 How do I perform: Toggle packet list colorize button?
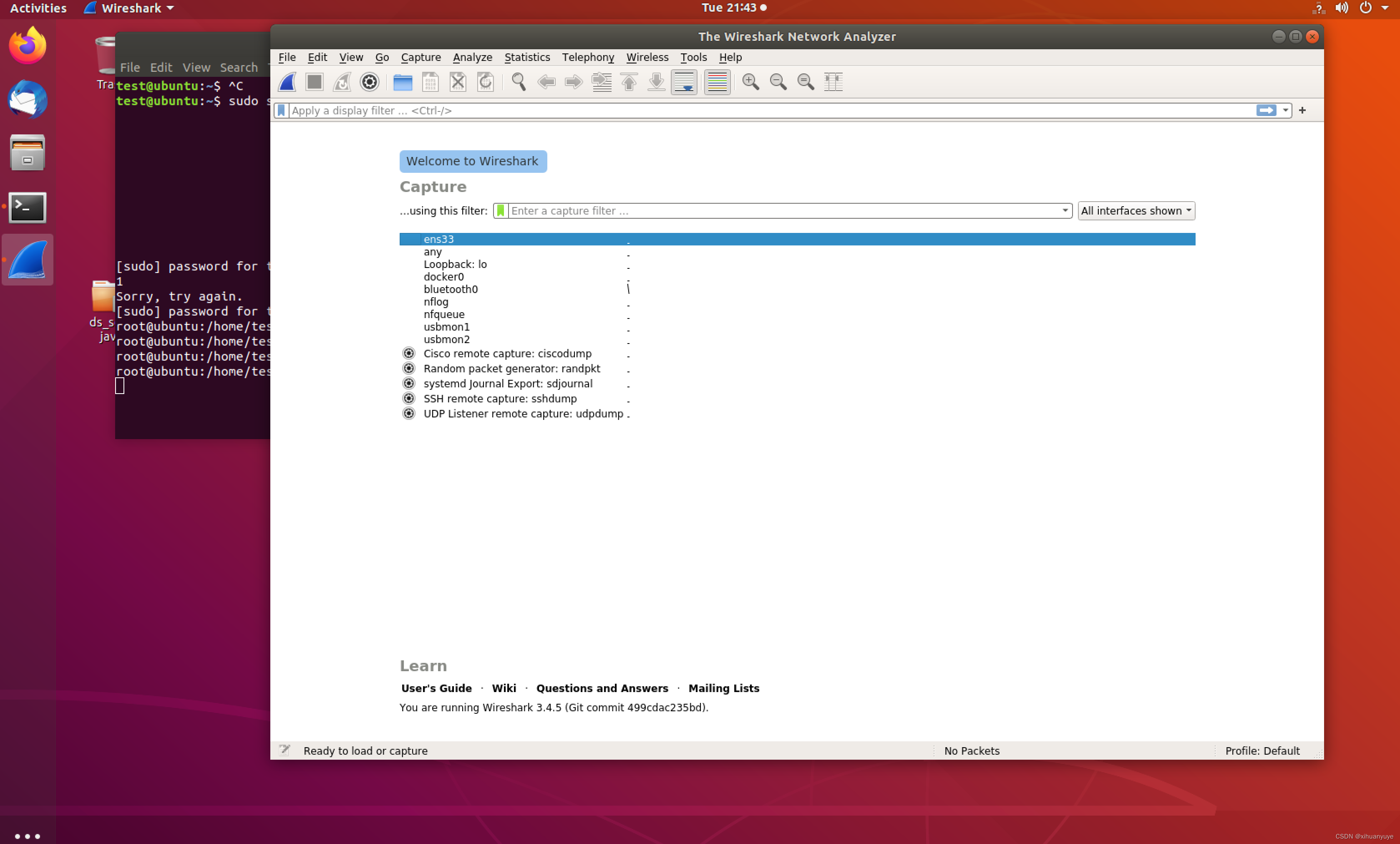[x=717, y=82]
